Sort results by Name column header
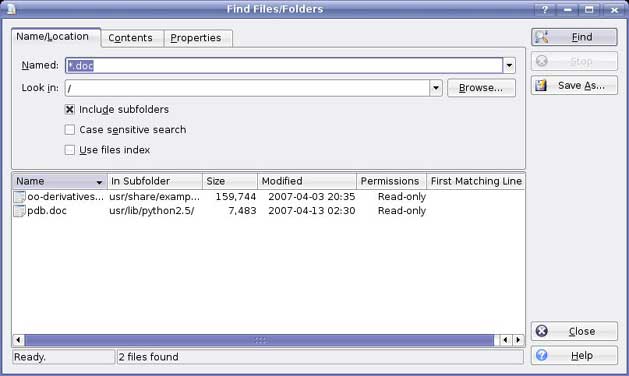Viewport: 629px width, 376px height. click(x=60, y=181)
